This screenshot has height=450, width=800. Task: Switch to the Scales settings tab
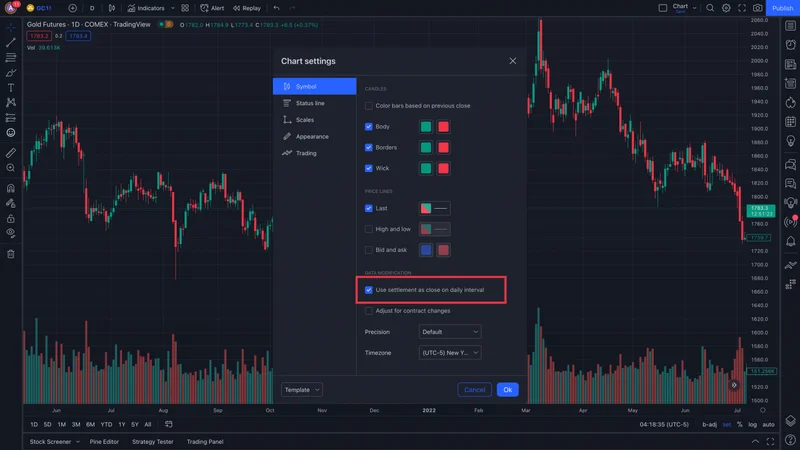tap(314, 120)
